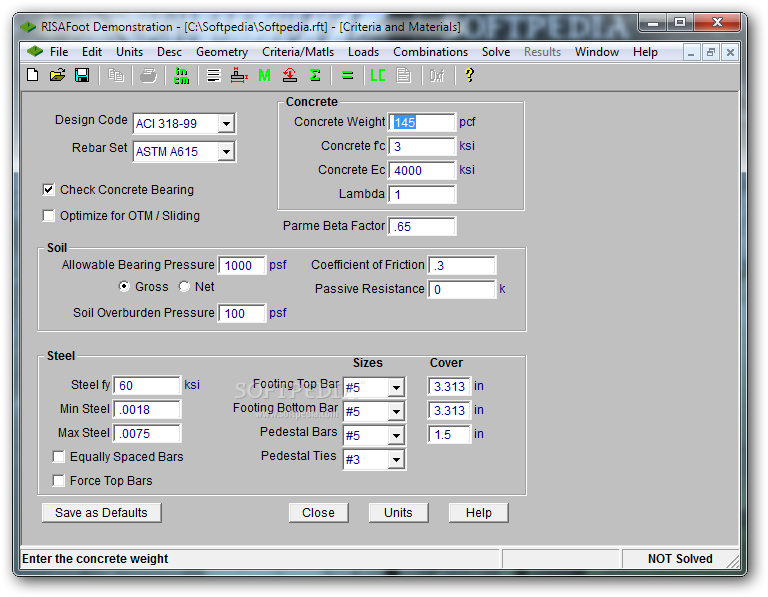Save the file with the floppy disk icon
The width and height of the screenshot is (768, 597).
[x=82, y=75]
